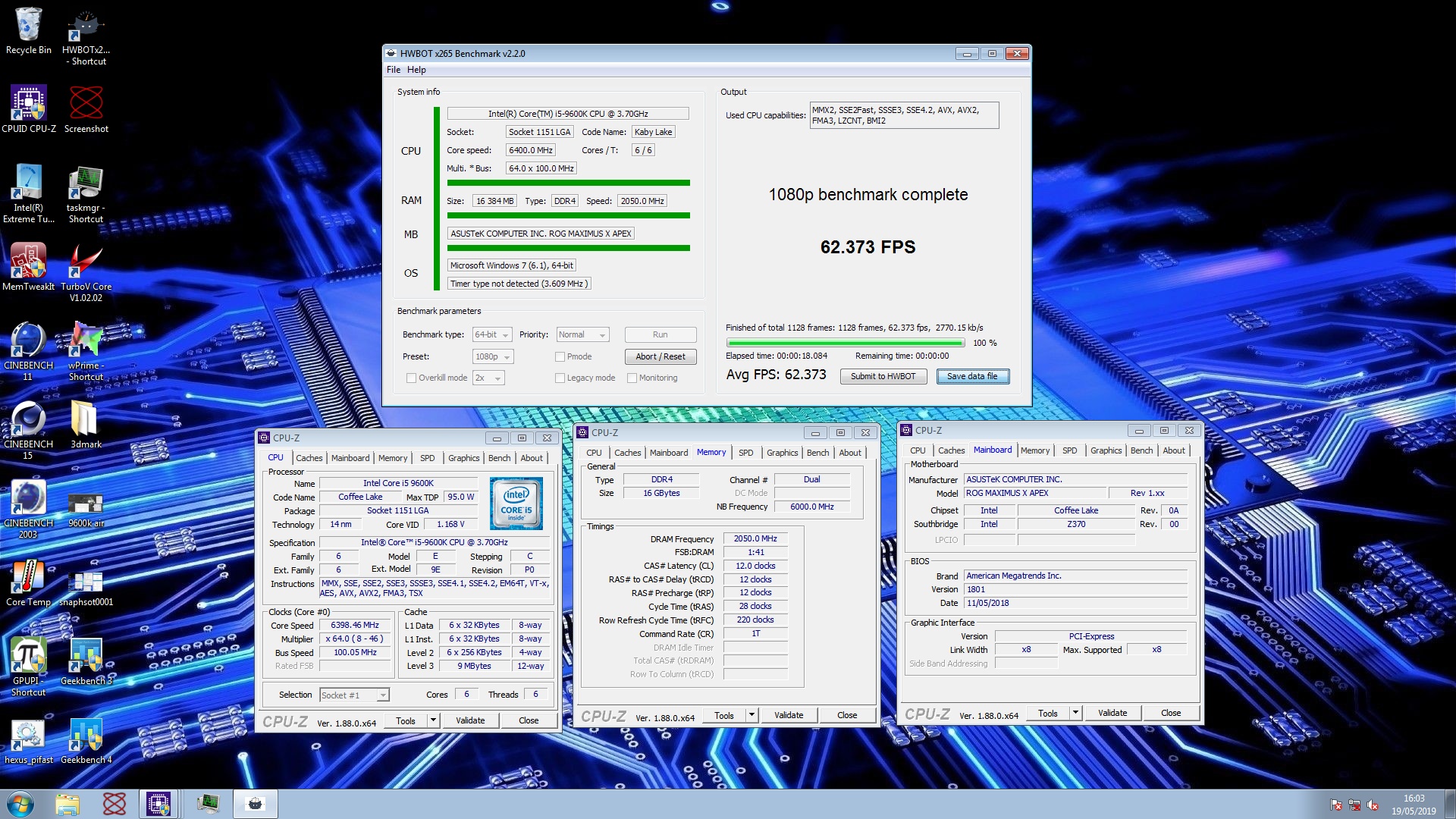Click the DRAM Frequency 2050.0 MHz value
1456x819 pixels.
coord(755,539)
